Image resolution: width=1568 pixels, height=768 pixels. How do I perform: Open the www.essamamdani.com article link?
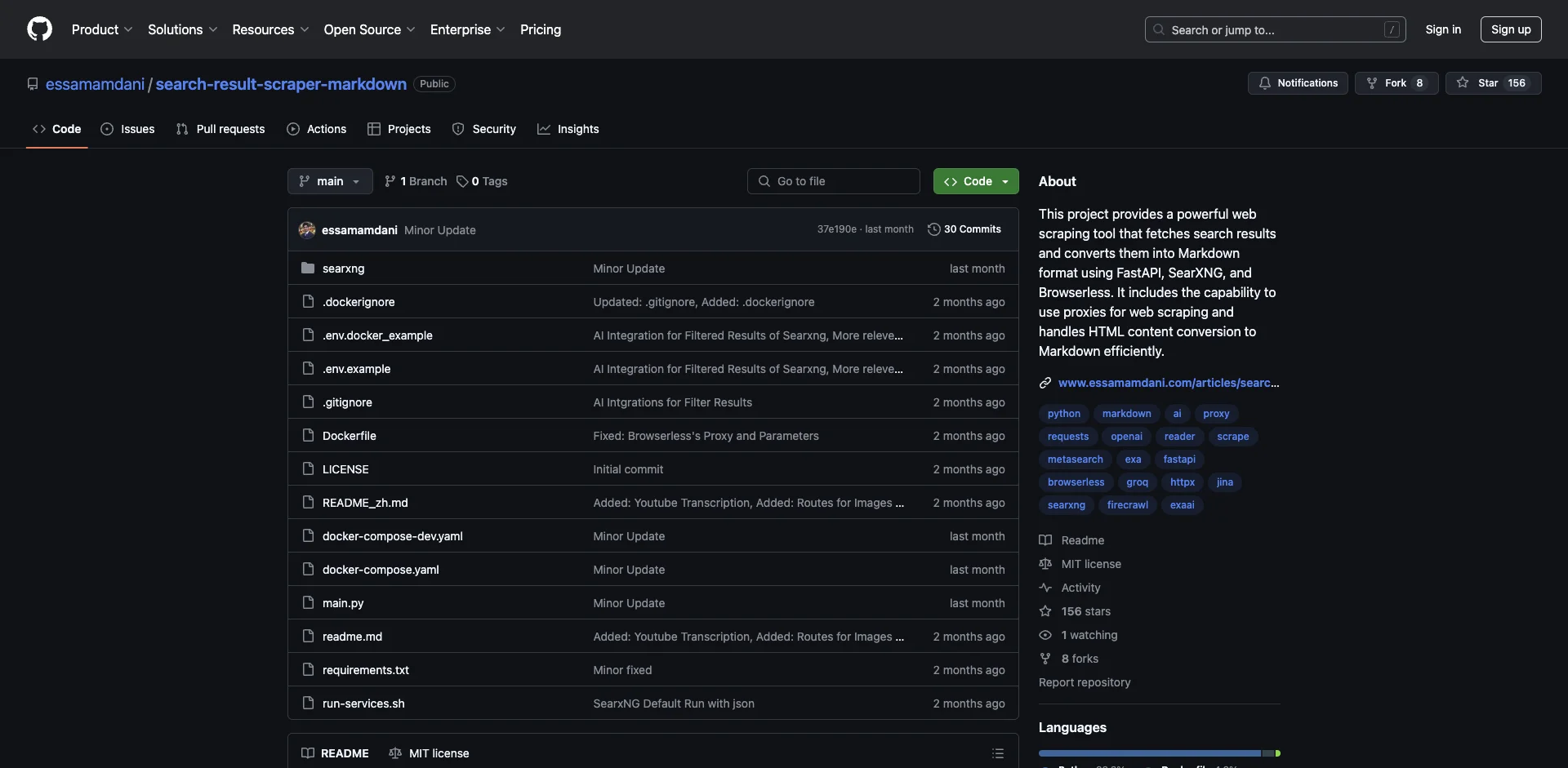coord(1169,383)
